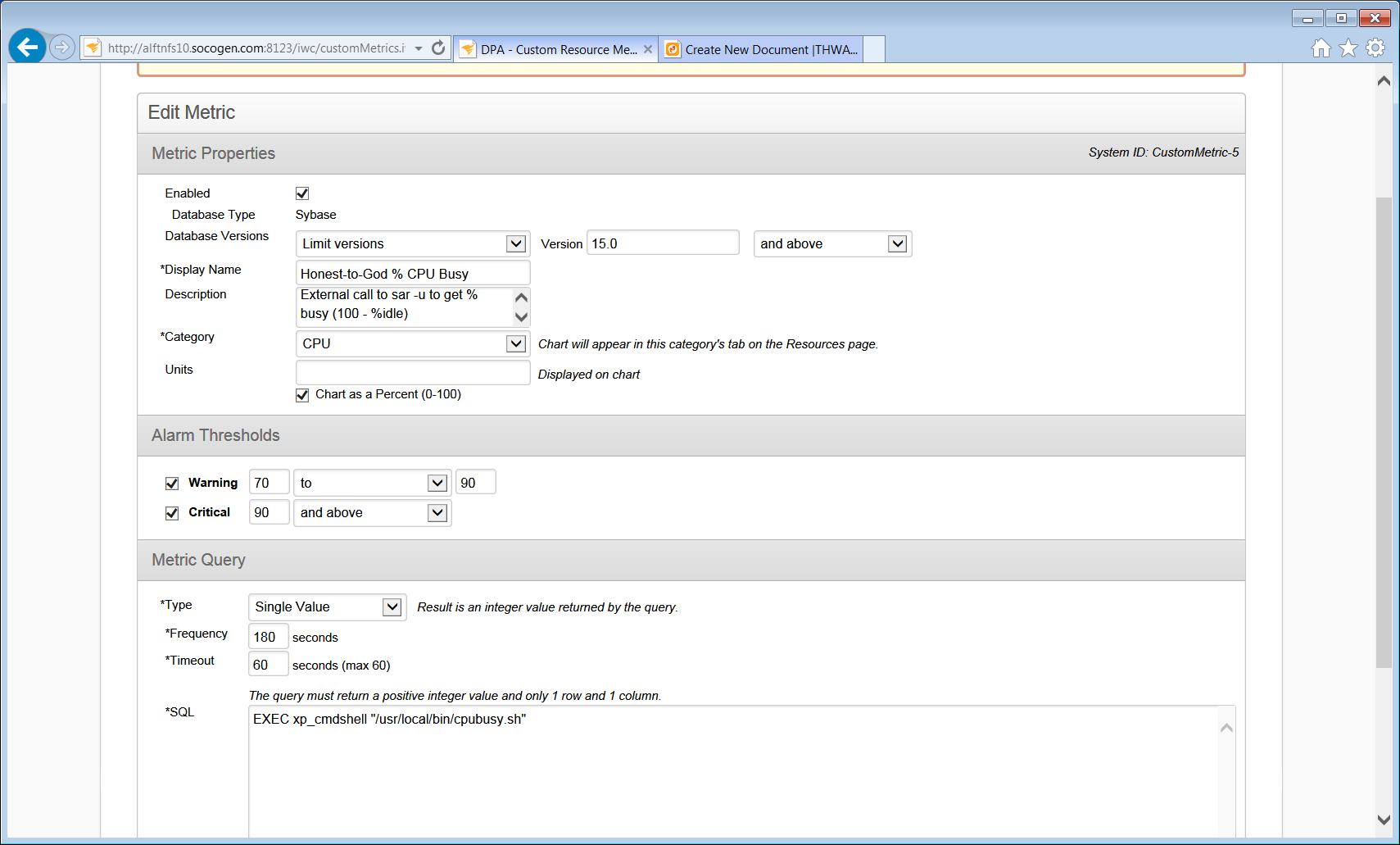
Task: Click the Description box scroll up arrow
Action: tap(521, 297)
